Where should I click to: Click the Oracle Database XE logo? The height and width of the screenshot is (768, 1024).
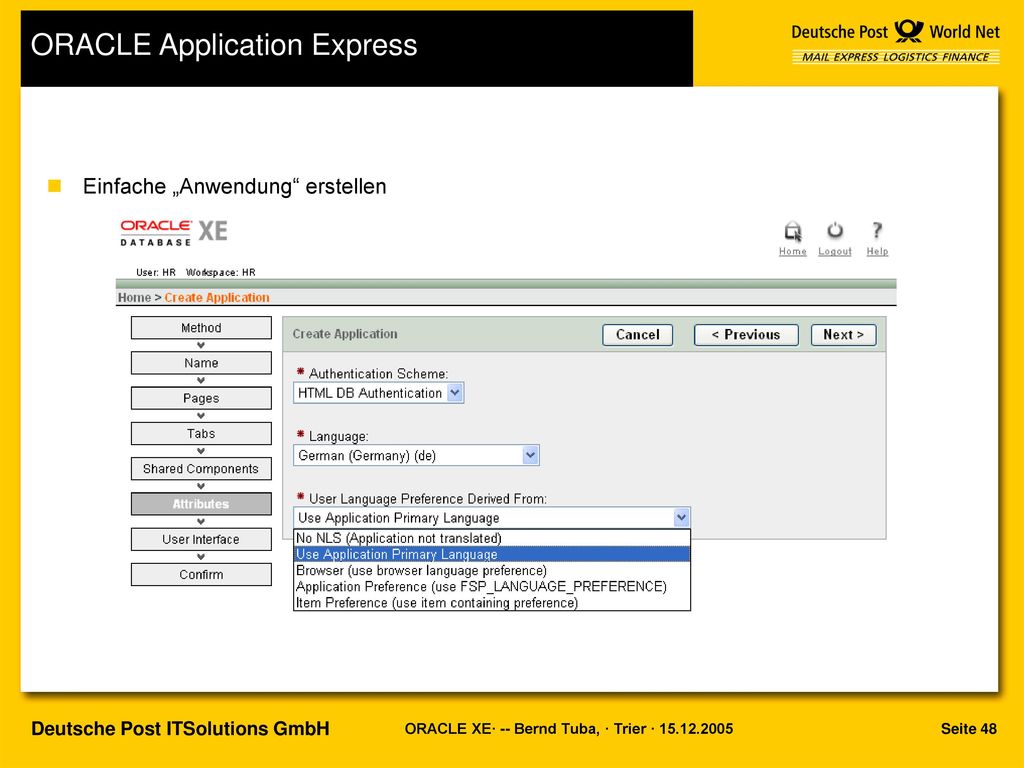click(x=174, y=232)
